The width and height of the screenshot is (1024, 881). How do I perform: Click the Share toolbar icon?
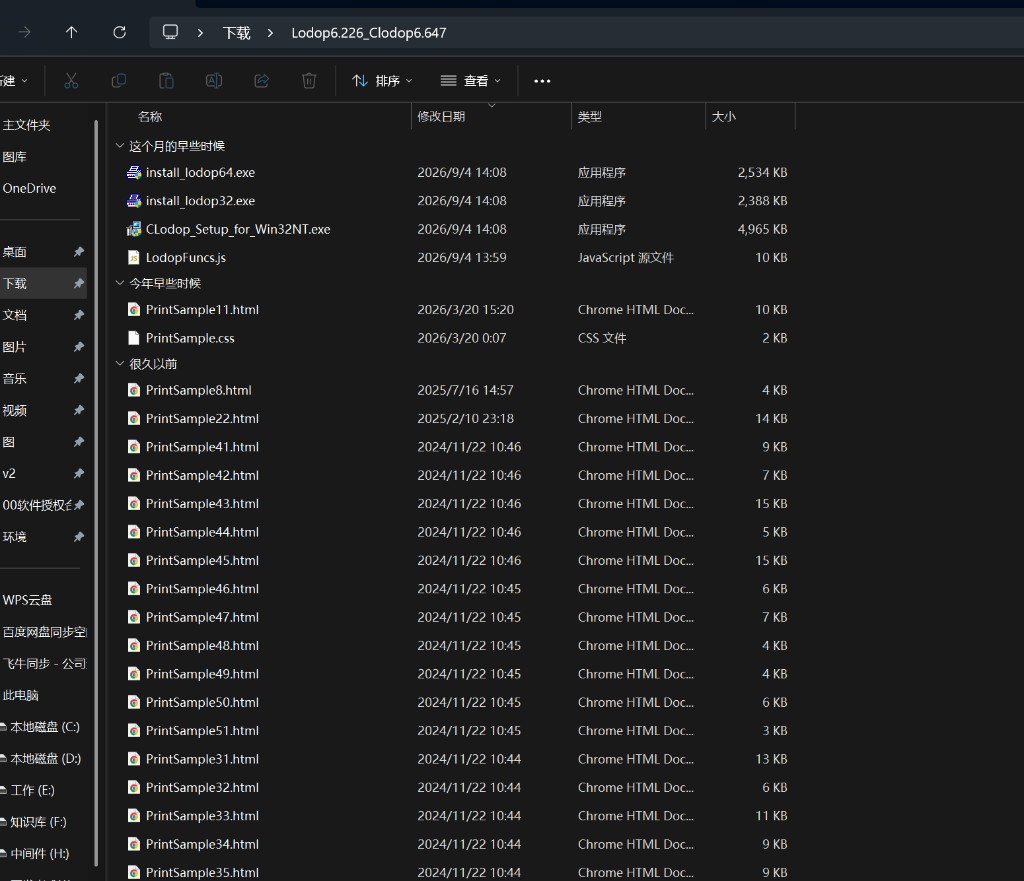[x=262, y=80]
